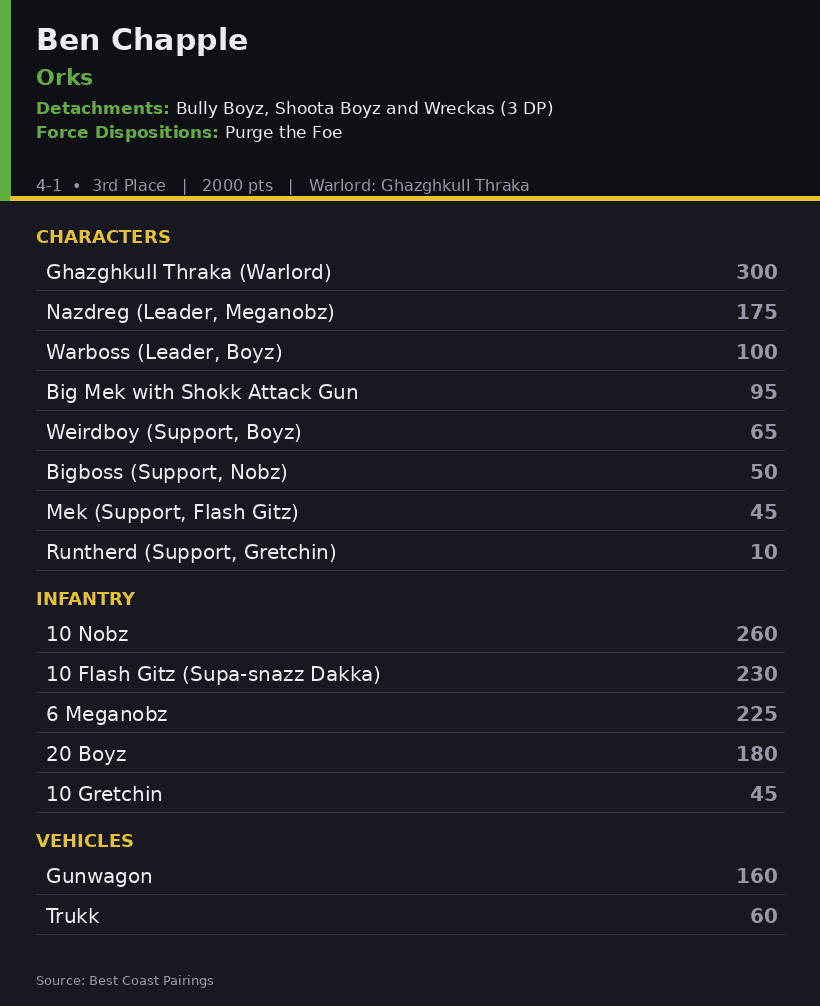820x1006 pixels.
Task: Click the INFANTRY section header
Action: tap(85, 599)
